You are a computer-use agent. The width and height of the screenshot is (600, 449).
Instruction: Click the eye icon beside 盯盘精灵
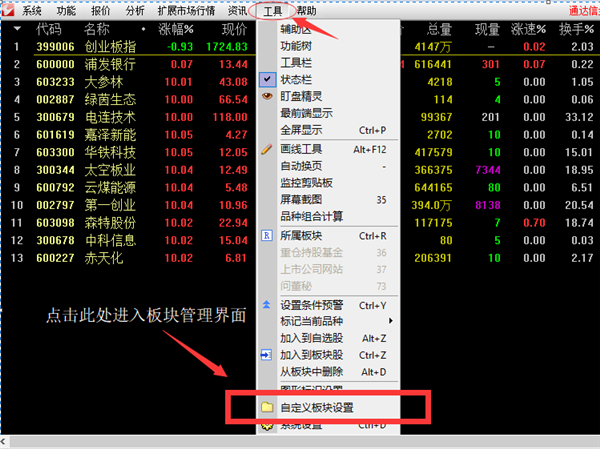click(x=266, y=96)
